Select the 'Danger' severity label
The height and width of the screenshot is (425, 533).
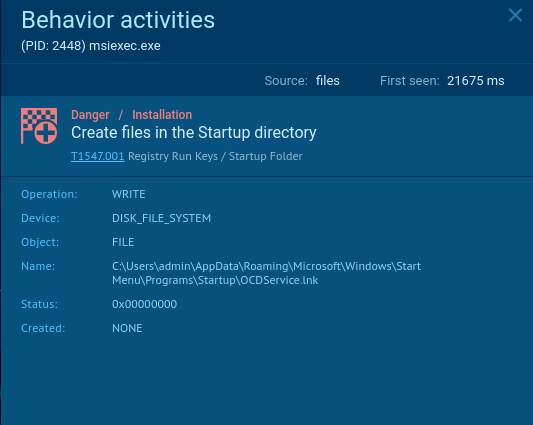90,115
